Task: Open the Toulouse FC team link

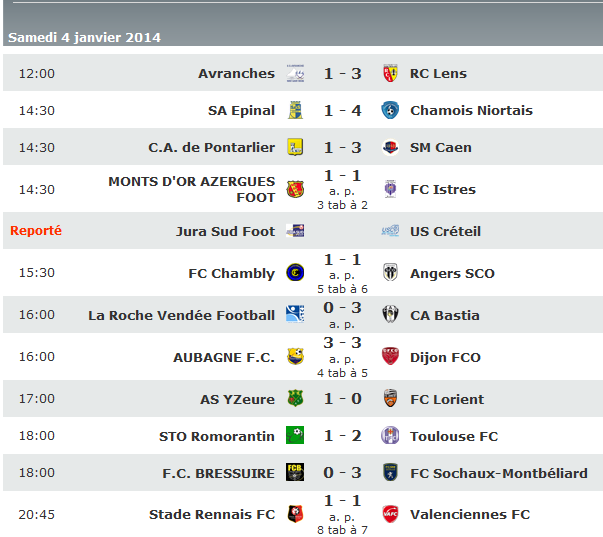Action: tap(454, 436)
